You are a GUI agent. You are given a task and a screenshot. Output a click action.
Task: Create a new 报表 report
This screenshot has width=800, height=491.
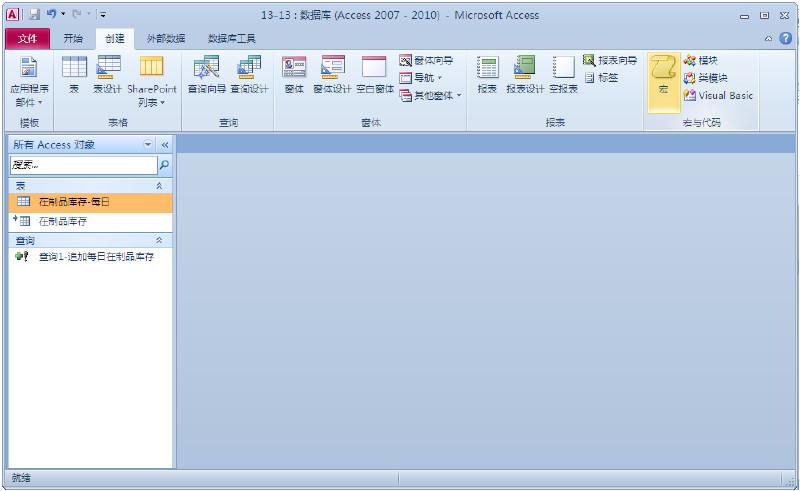[x=487, y=75]
